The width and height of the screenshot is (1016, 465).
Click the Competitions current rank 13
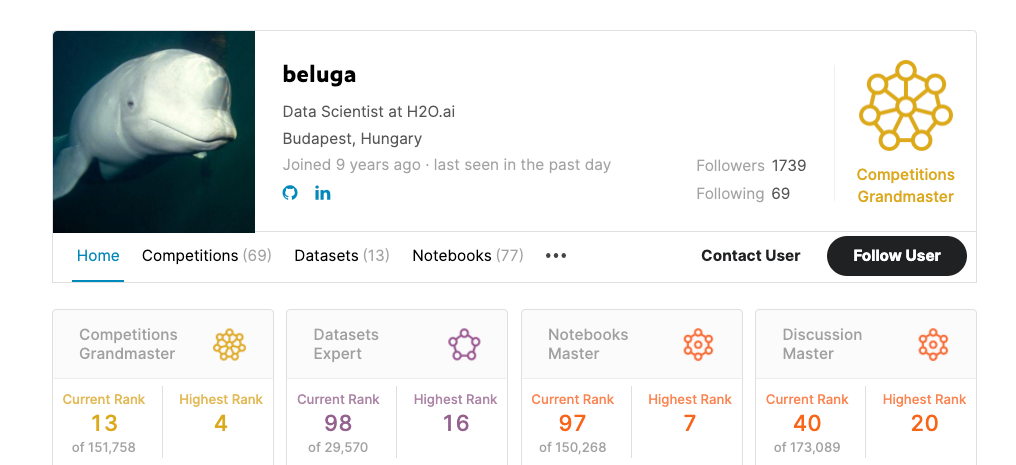pos(104,423)
